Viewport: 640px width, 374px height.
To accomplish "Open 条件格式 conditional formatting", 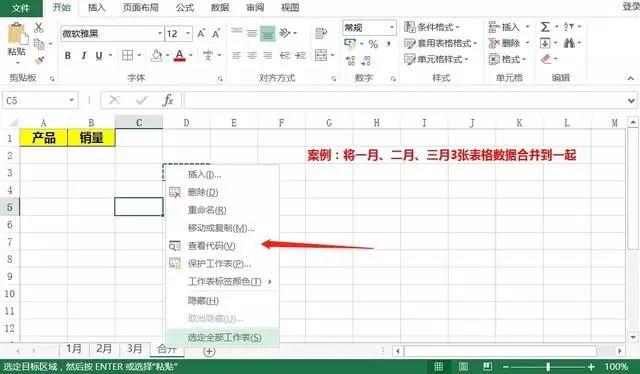I will 432,27.
